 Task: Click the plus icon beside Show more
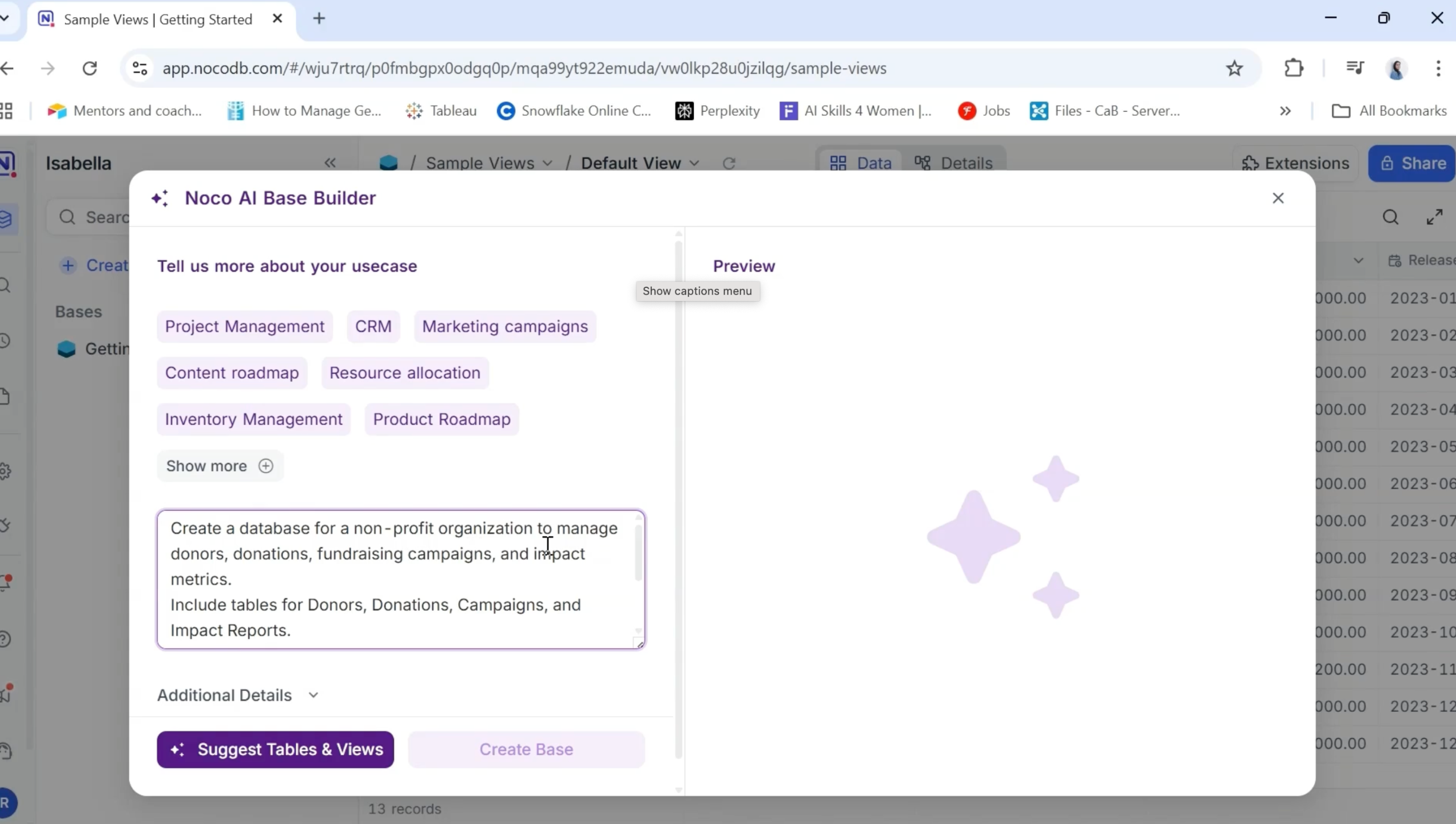265,466
